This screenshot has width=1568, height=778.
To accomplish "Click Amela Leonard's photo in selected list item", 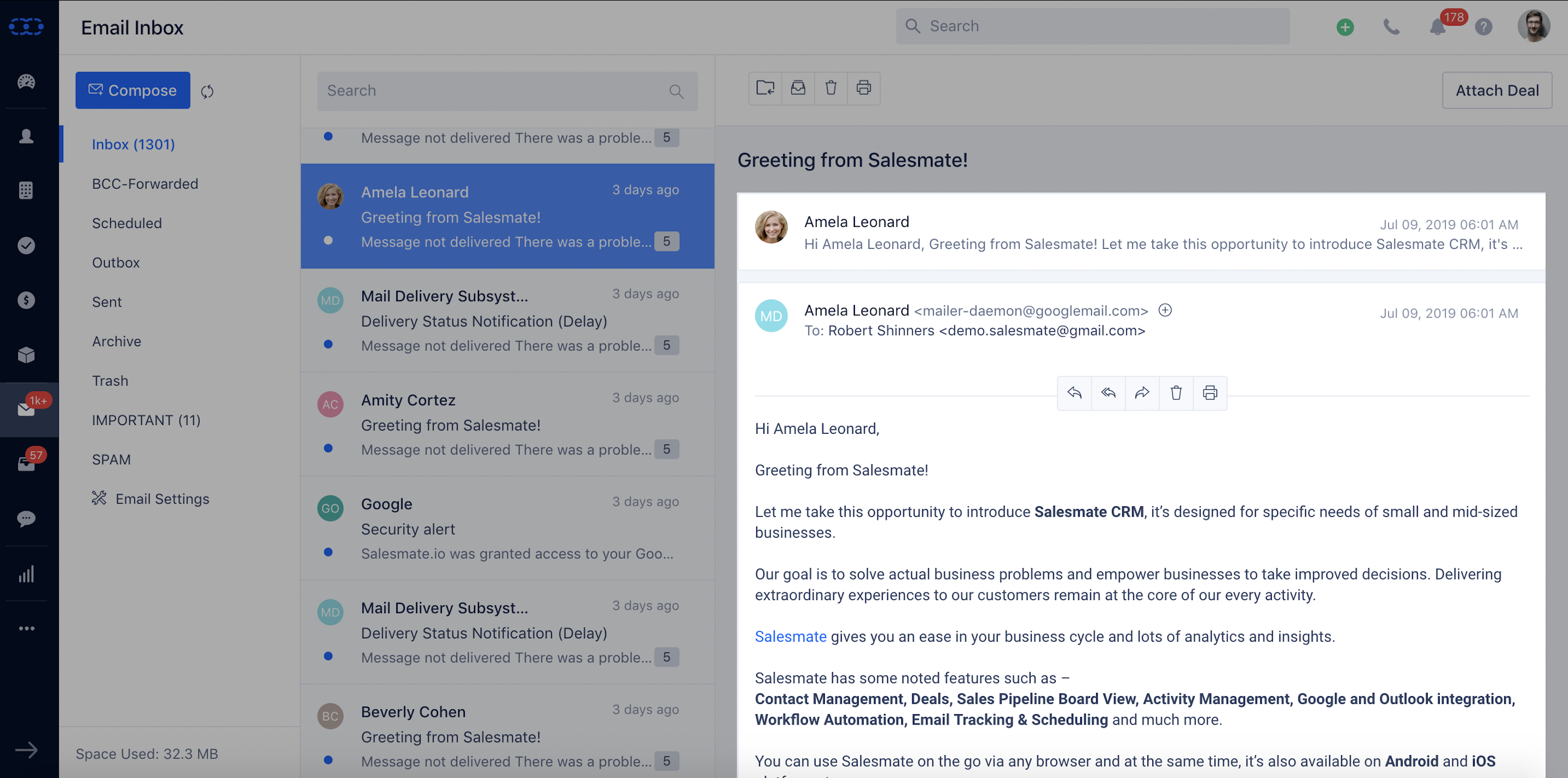I will click(330, 196).
